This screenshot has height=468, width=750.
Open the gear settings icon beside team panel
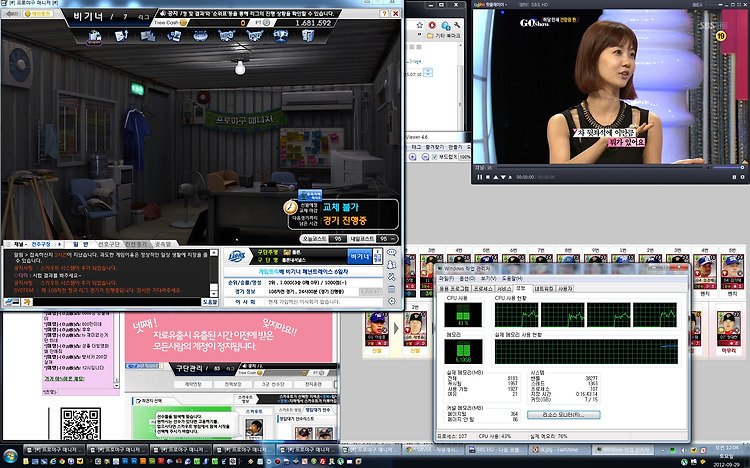tap(392, 301)
